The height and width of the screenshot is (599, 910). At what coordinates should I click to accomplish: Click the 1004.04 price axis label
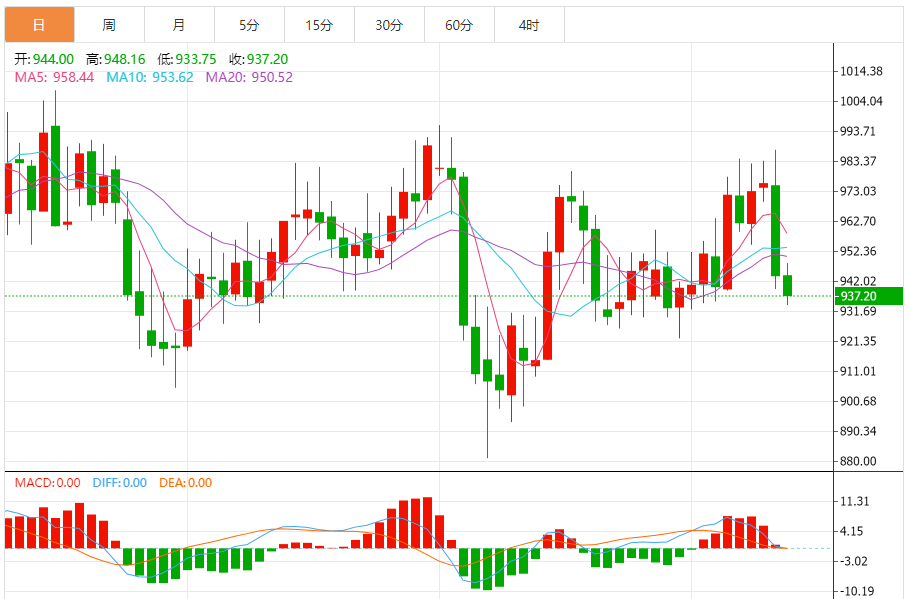[x=861, y=102]
